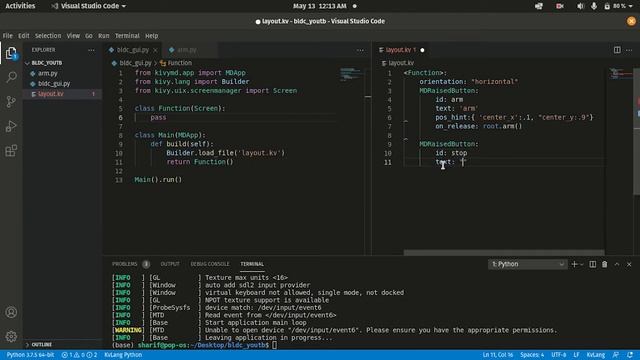Open the Explorer view in activity bar
The height and width of the screenshot is (360, 640).
point(11,53)
